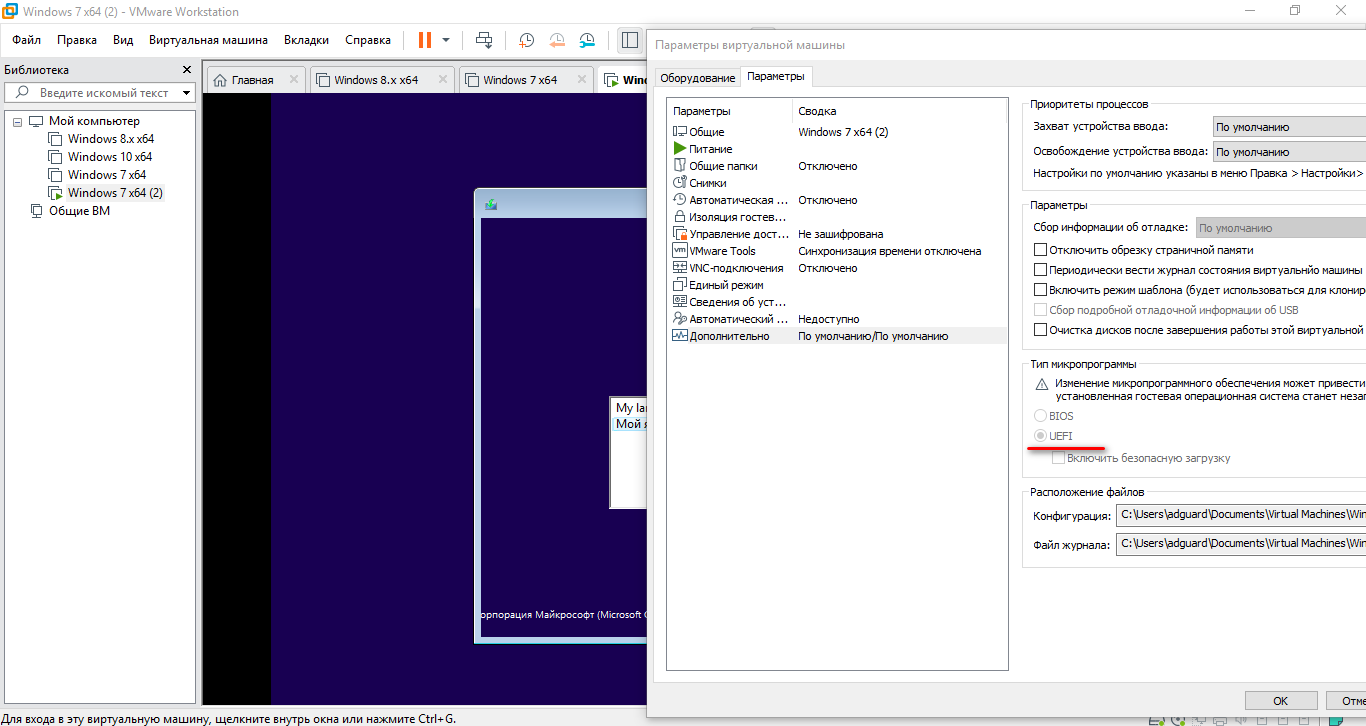
Task: Select the Изоляция гостев… lock icon
Action: click(680, 217)
